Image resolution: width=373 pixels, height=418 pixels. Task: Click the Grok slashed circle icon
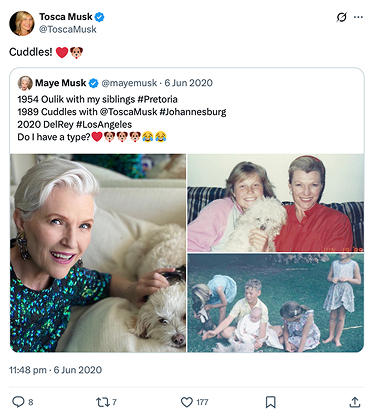click(x=341, y=17)
